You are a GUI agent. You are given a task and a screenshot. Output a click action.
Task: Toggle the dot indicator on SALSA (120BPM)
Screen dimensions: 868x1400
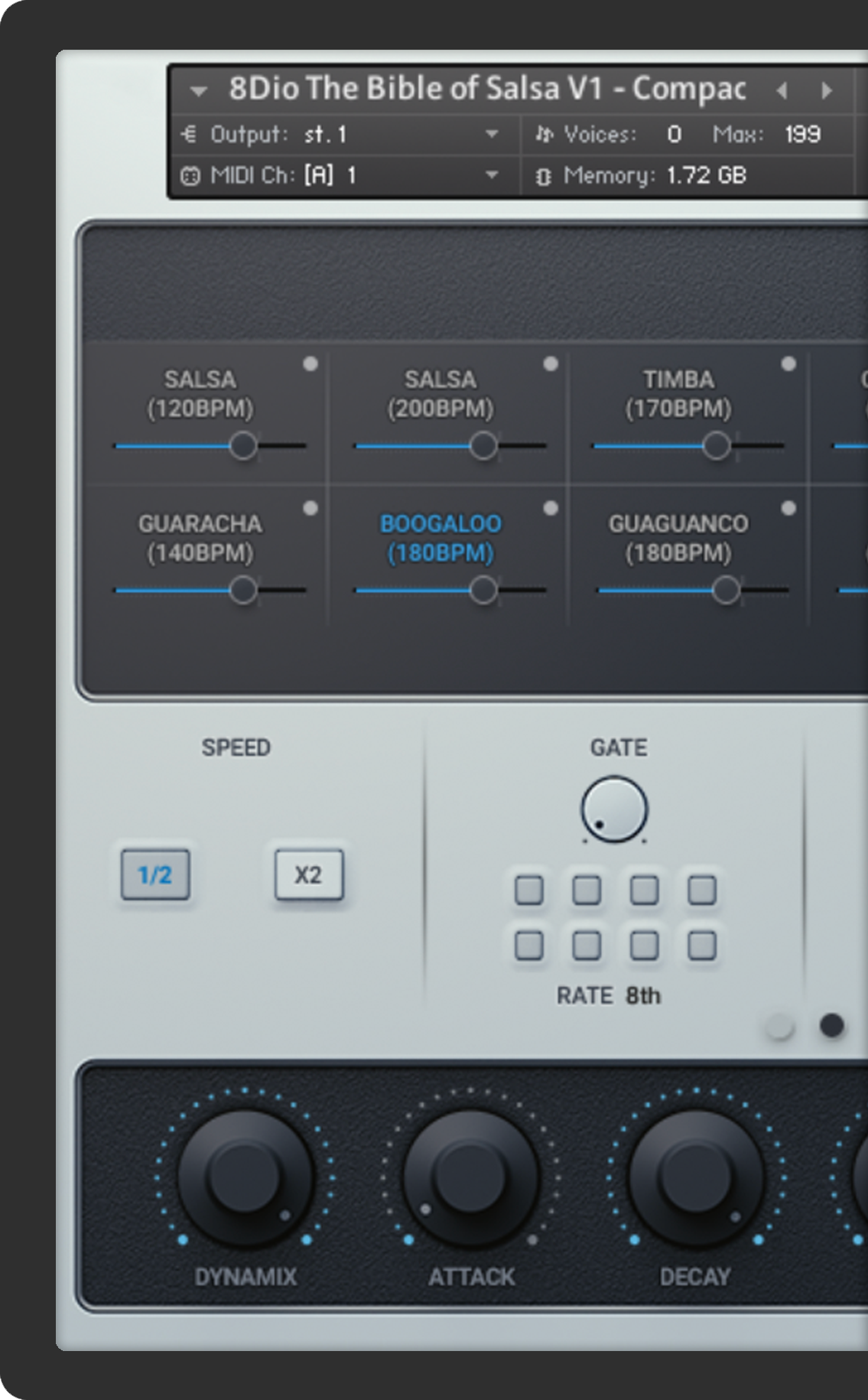(x=310, y=363)
